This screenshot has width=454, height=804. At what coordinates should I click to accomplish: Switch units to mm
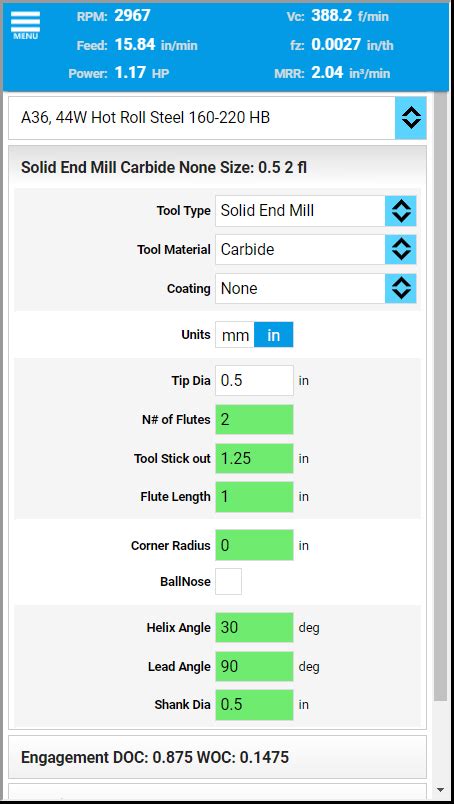coord(235,335)
